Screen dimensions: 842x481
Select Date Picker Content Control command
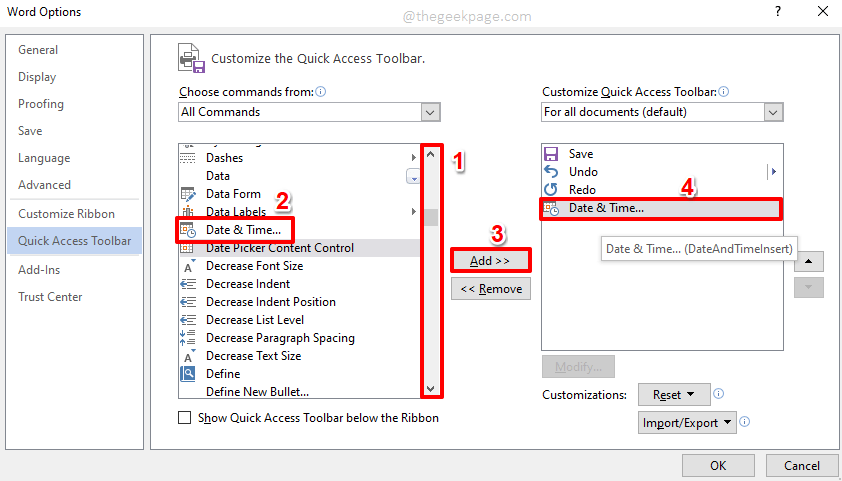click(280, 248)
